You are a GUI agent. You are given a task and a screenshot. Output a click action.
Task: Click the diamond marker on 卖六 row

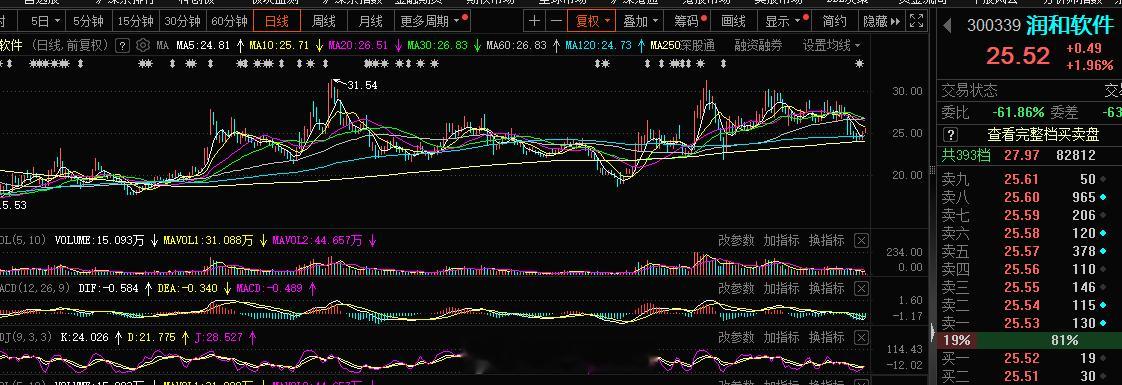coord(1103,233)
